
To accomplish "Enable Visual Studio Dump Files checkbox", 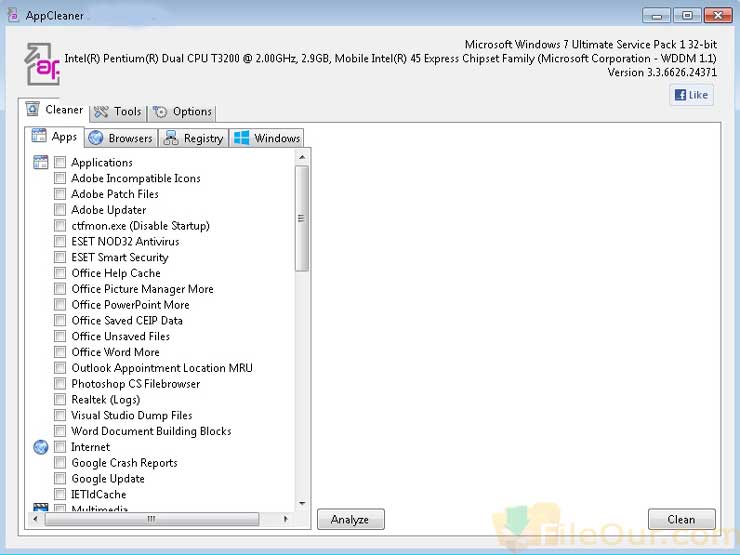I will click(x=60, y=415).
